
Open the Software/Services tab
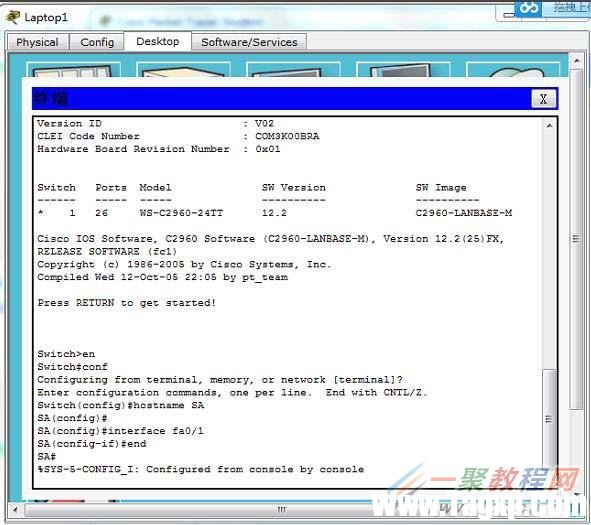[249, 42]
